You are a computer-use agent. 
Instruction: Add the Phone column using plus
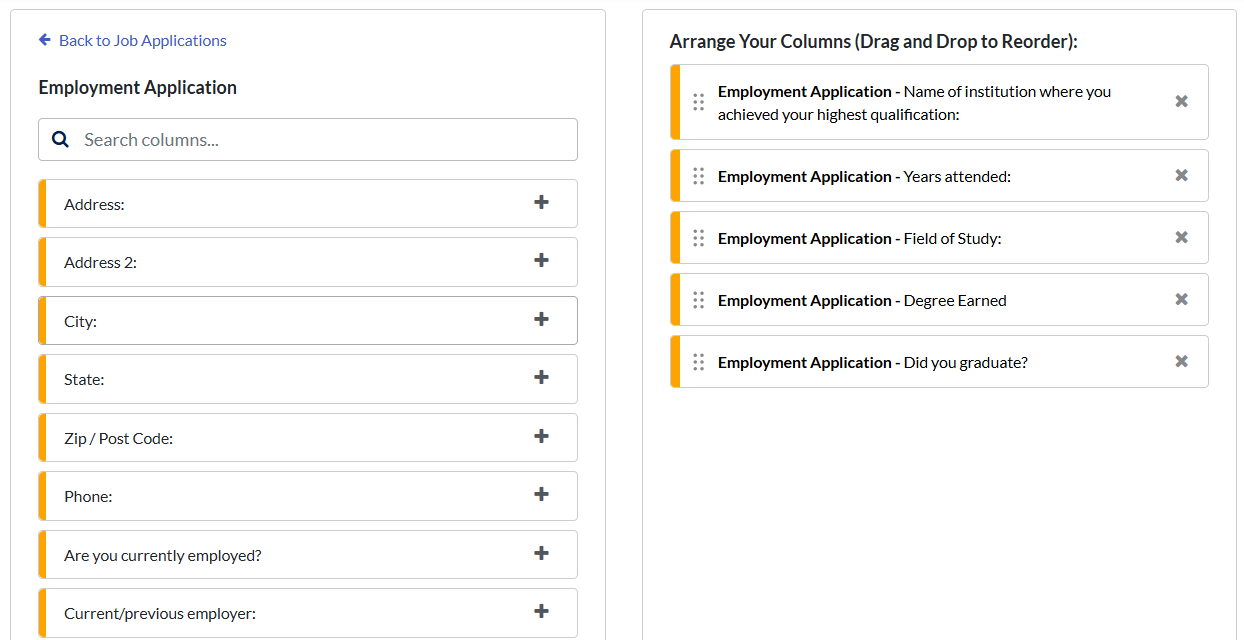[x=541, y=494]
